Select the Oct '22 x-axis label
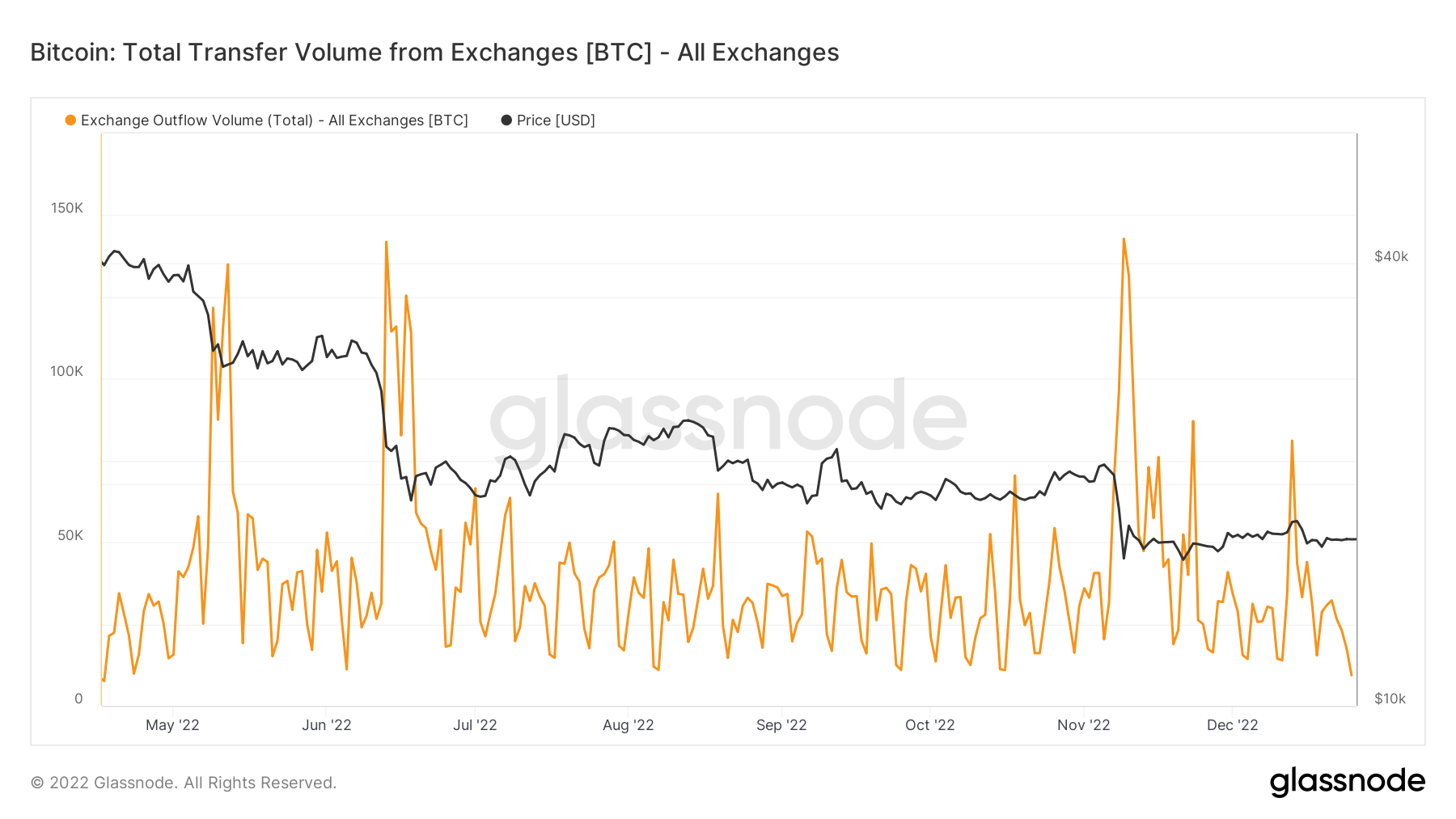This screenshot has width=1456, height=819. click(929, 725)
